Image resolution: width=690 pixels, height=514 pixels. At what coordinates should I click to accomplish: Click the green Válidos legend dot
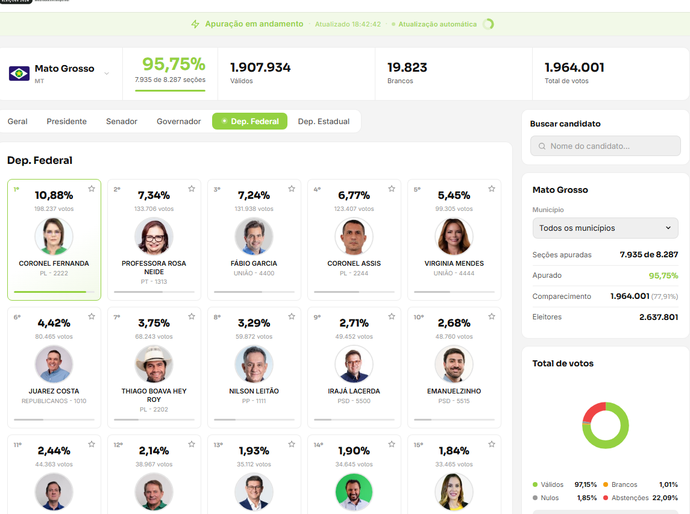(x=535, y=485)
